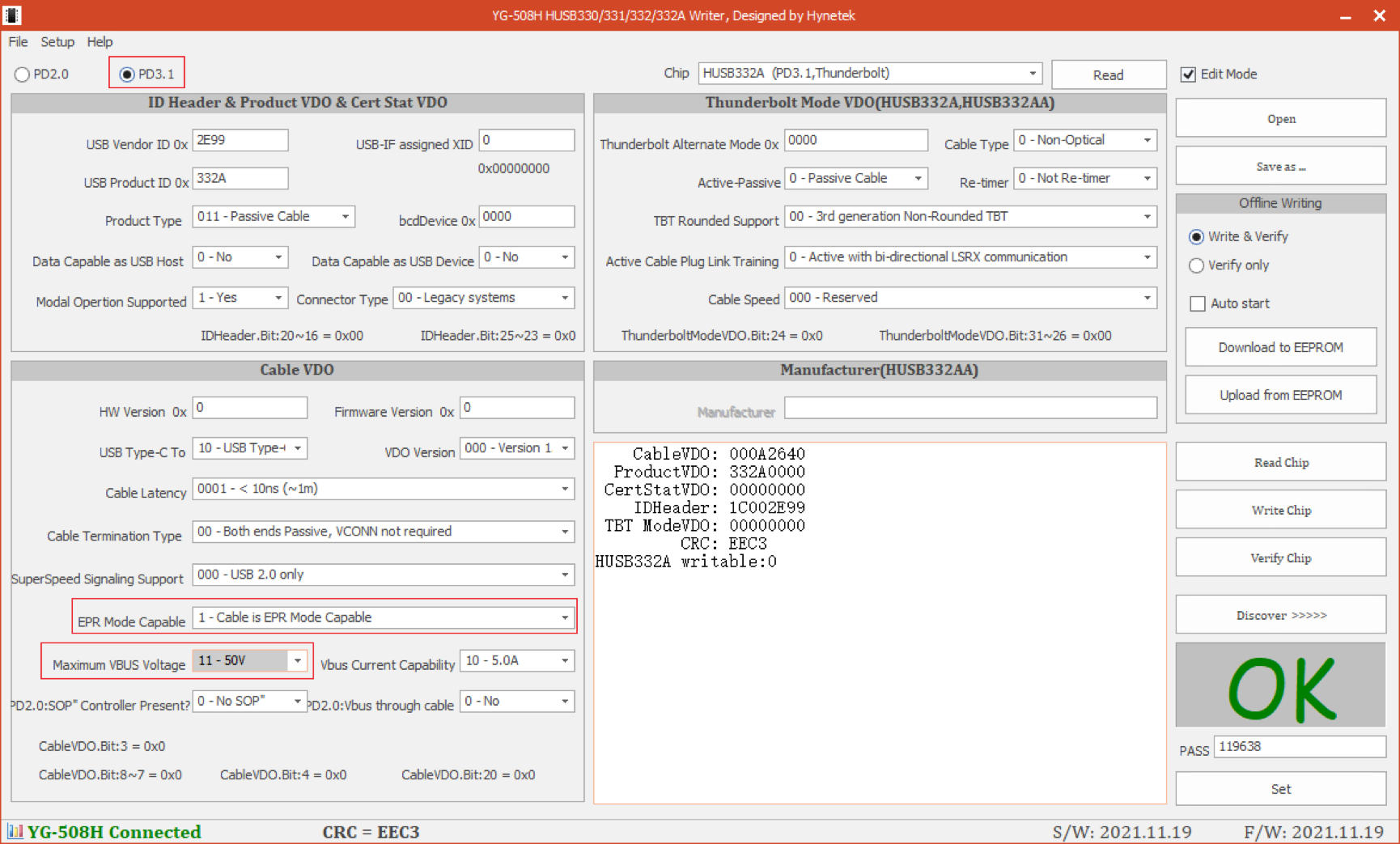Image resolution: width=1400 pixels, height=844 pixels.
Task: Open the Cable Termination Type dropdown
Action: [x=565, y=532]
